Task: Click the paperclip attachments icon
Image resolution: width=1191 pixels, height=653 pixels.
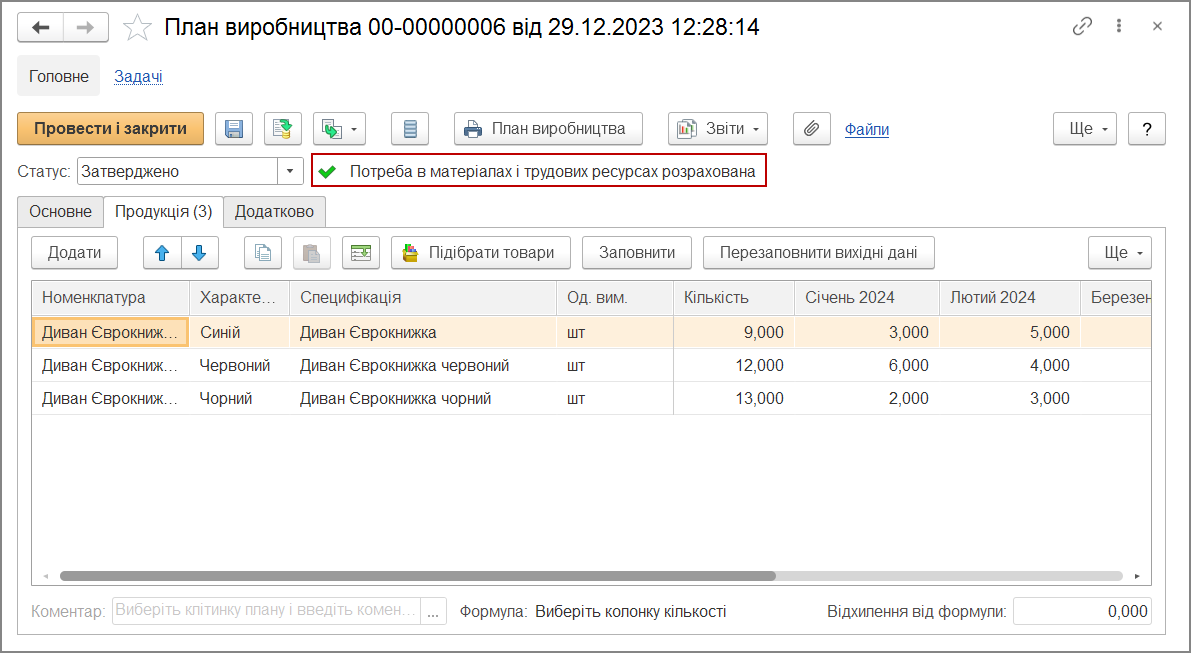Action: (812, 129)
